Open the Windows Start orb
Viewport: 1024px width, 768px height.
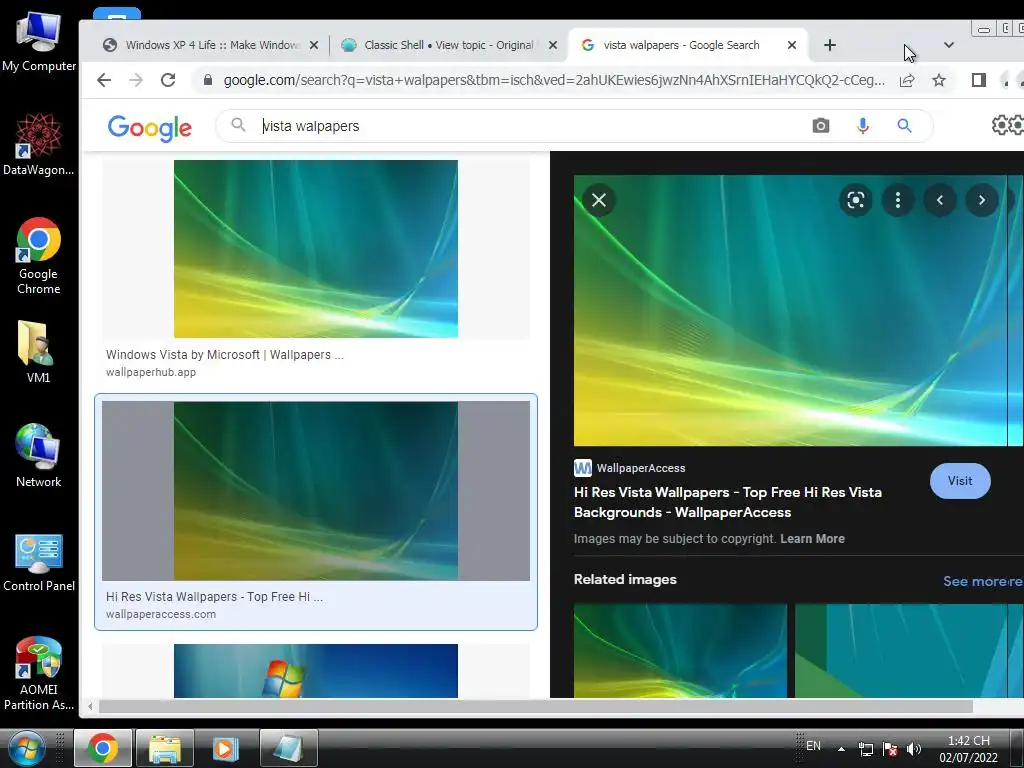coord(26,748)
